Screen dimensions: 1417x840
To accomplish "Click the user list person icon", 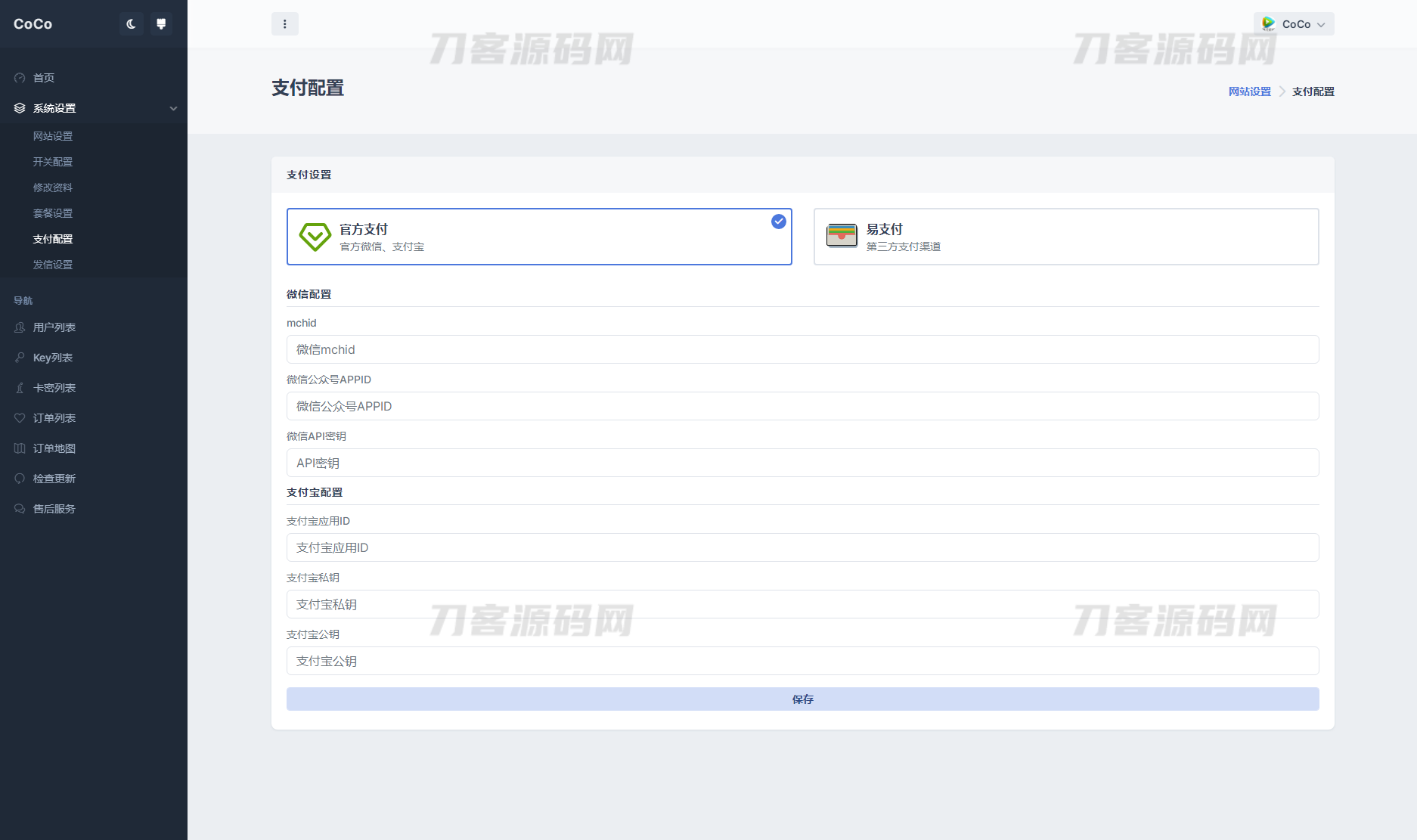I will point(20,327).
